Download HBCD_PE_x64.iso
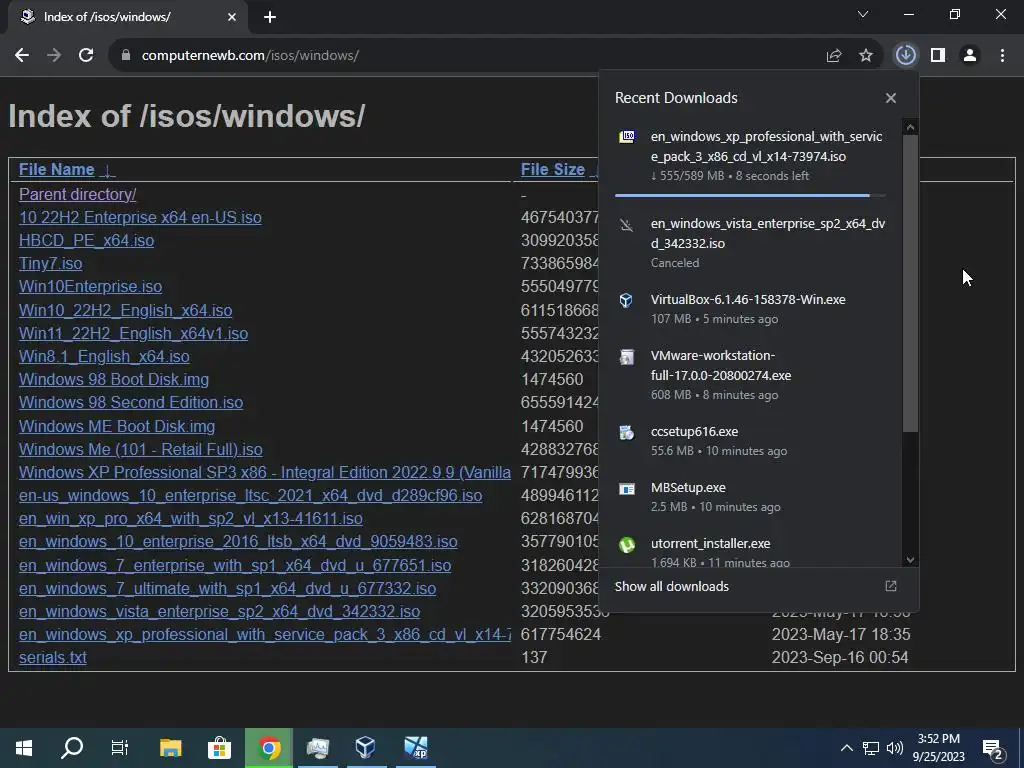 click(x=86, y=240)
